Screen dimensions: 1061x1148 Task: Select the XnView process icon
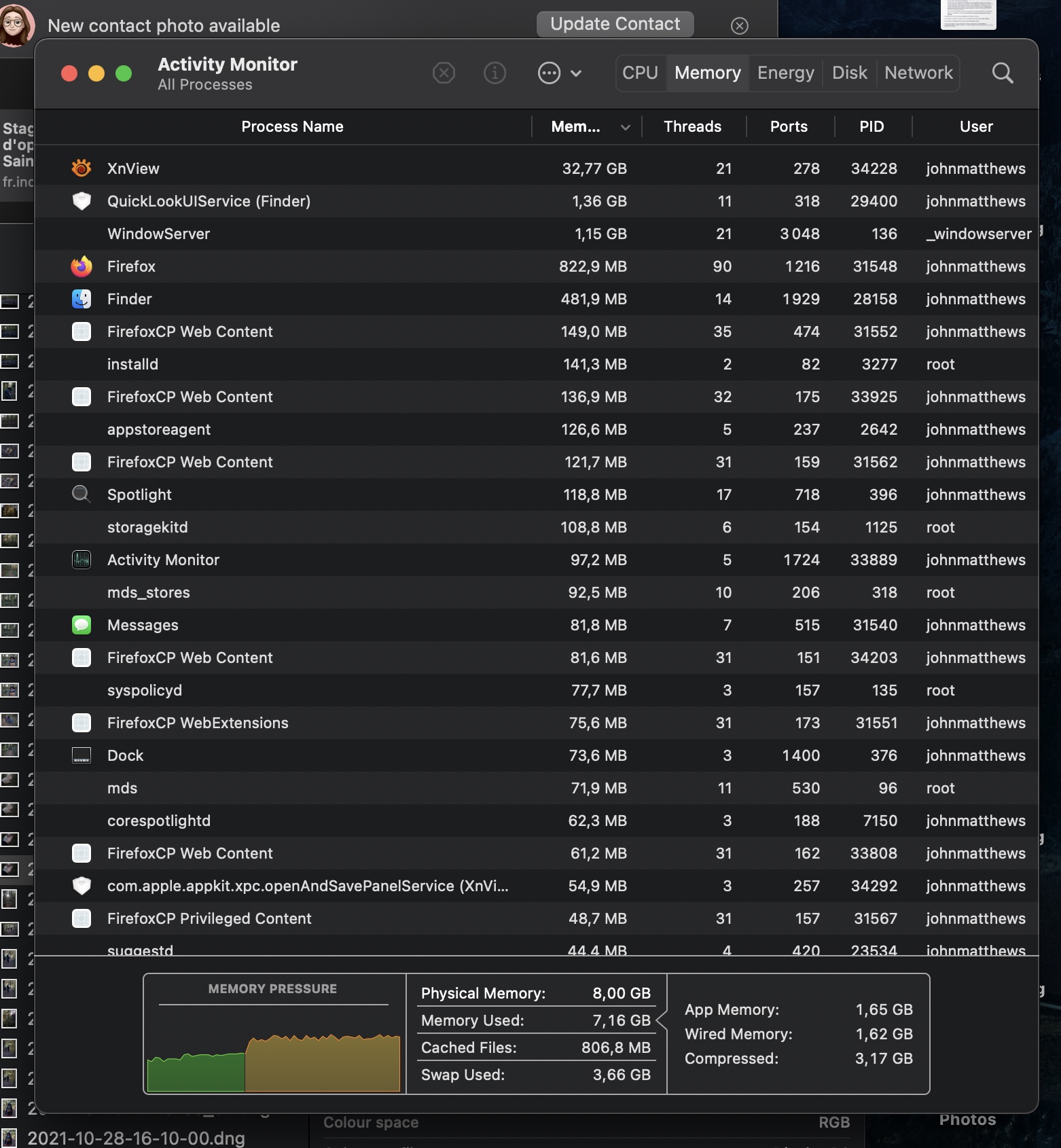82,168
